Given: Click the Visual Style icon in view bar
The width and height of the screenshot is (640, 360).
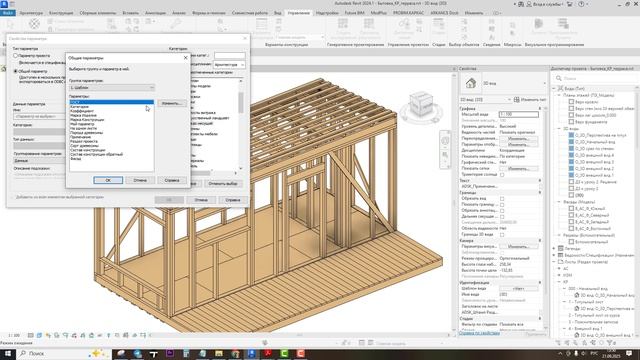Looking at the screenshot, I should [x=39, y=335].
